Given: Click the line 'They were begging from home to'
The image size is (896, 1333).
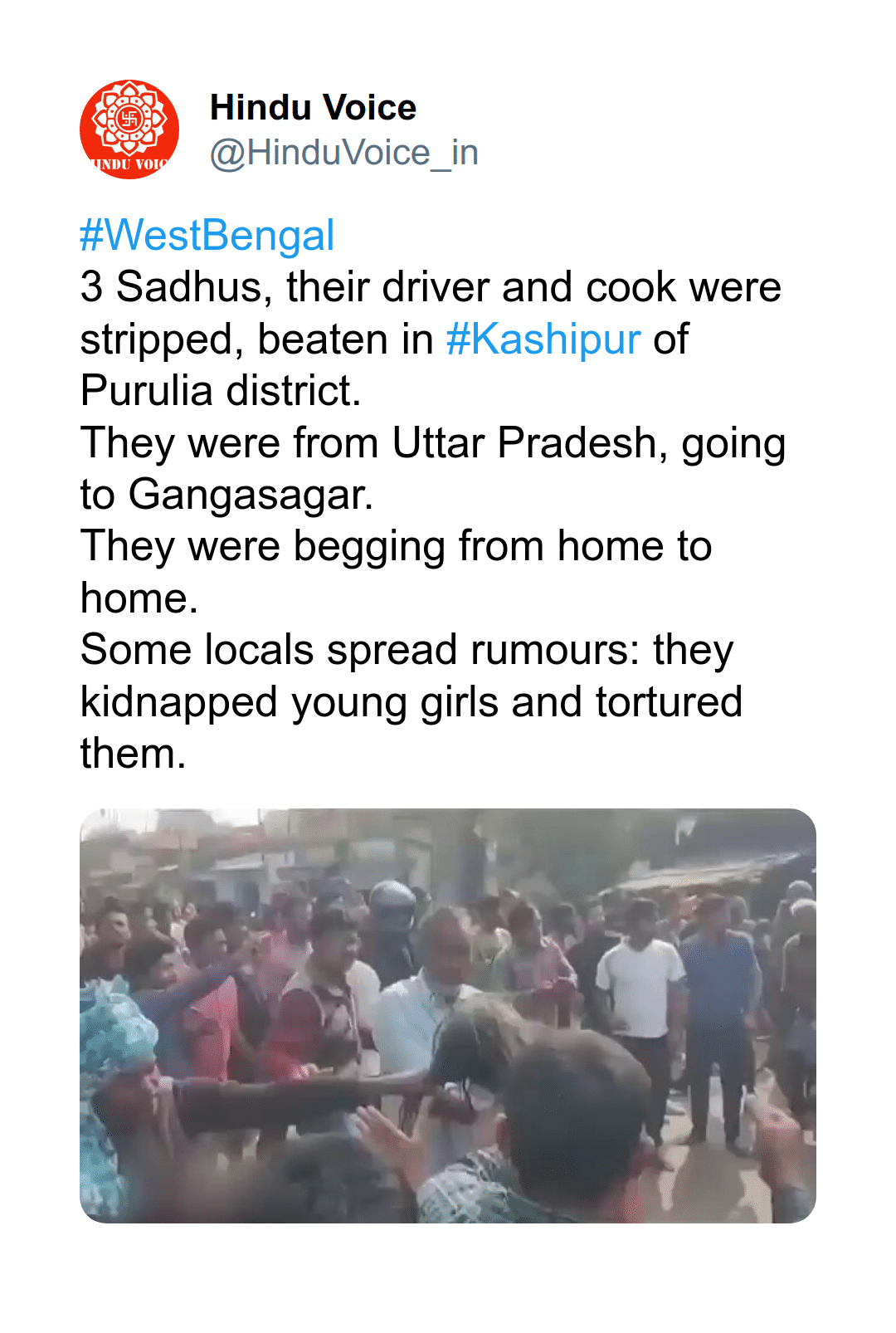Looking at the screenshot, I should click(x=396, y=547).
